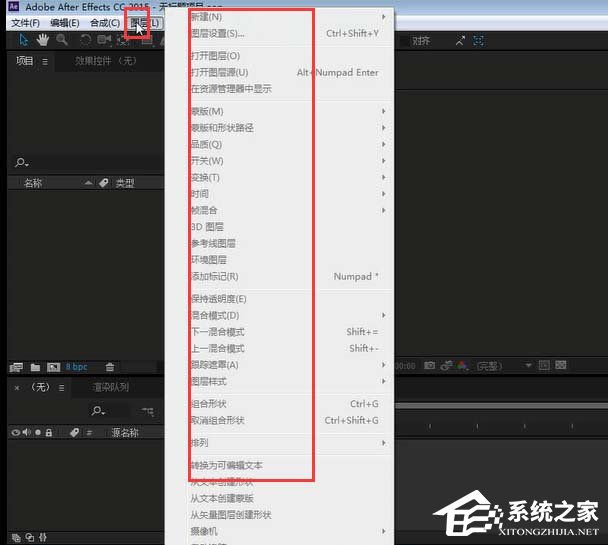This screenshot has height=545, width=608.
Task: Click the region of interest icon
Action: [544, 365]
